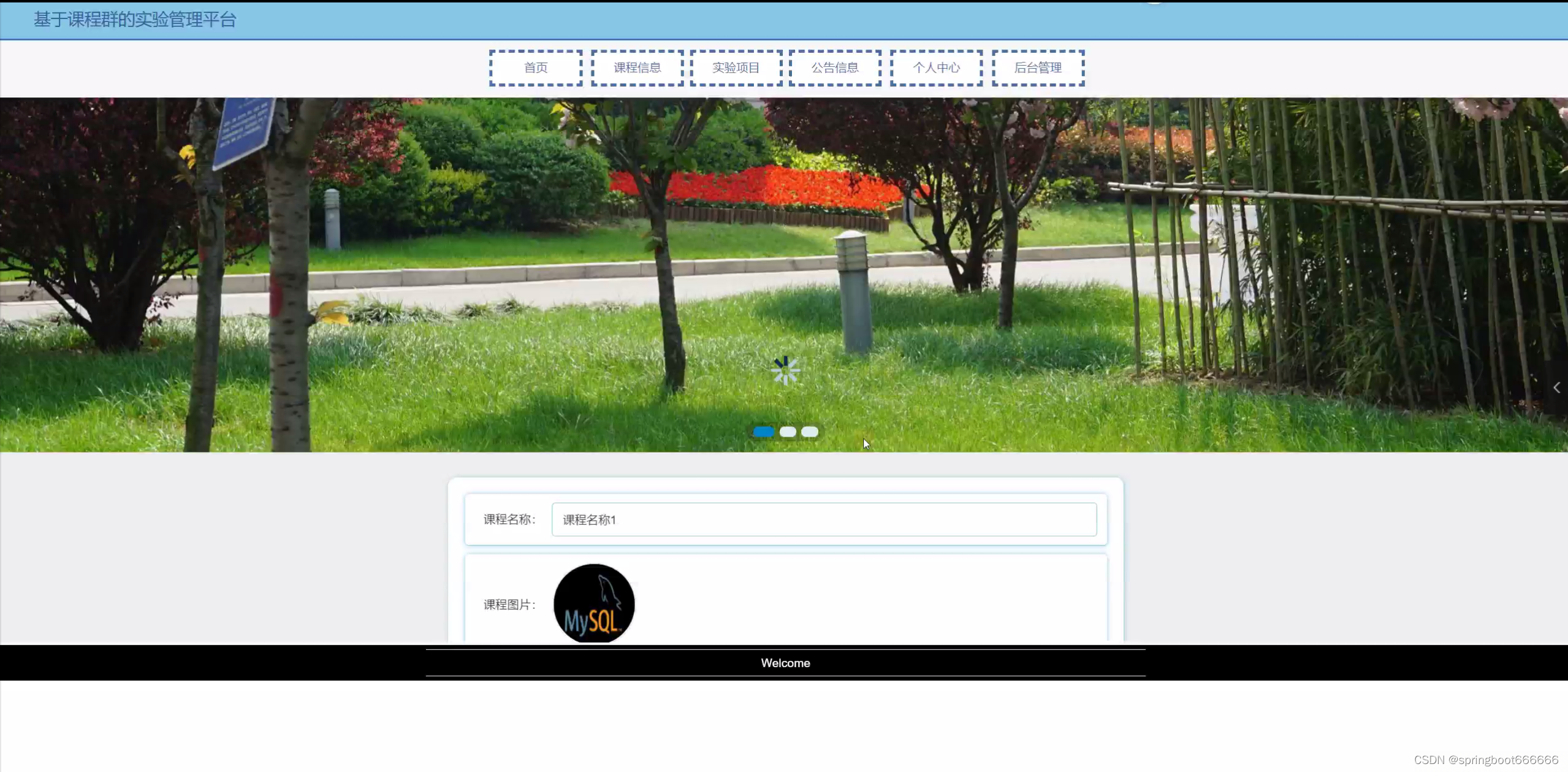Switch to the second carousel slide dot

(788, 432)
